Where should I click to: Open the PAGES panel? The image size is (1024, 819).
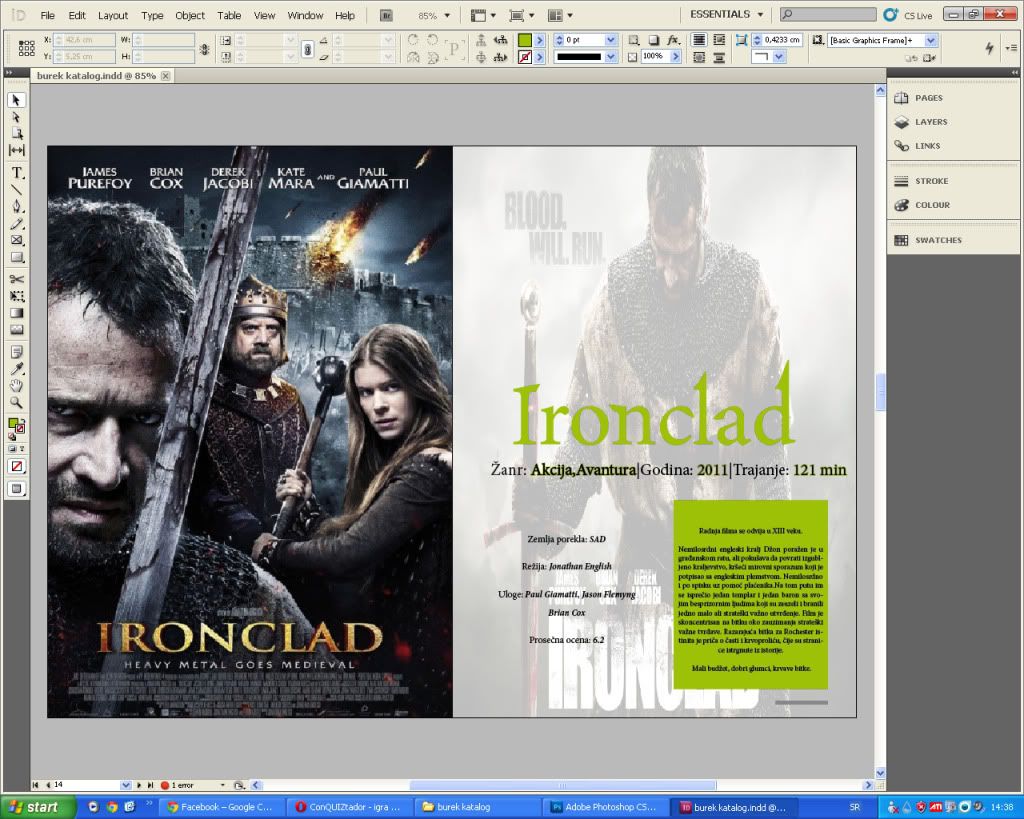click(929, 98)
